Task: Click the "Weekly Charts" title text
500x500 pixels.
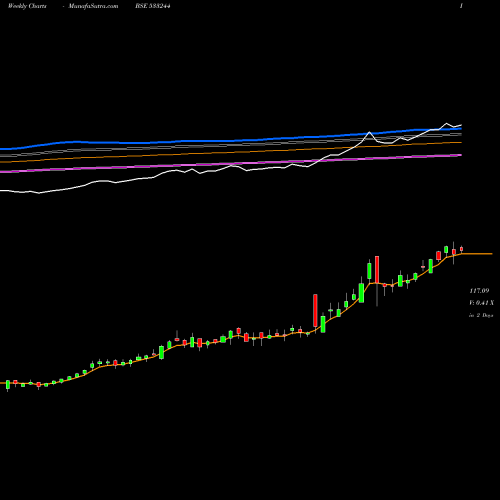Action: [27, 6]
